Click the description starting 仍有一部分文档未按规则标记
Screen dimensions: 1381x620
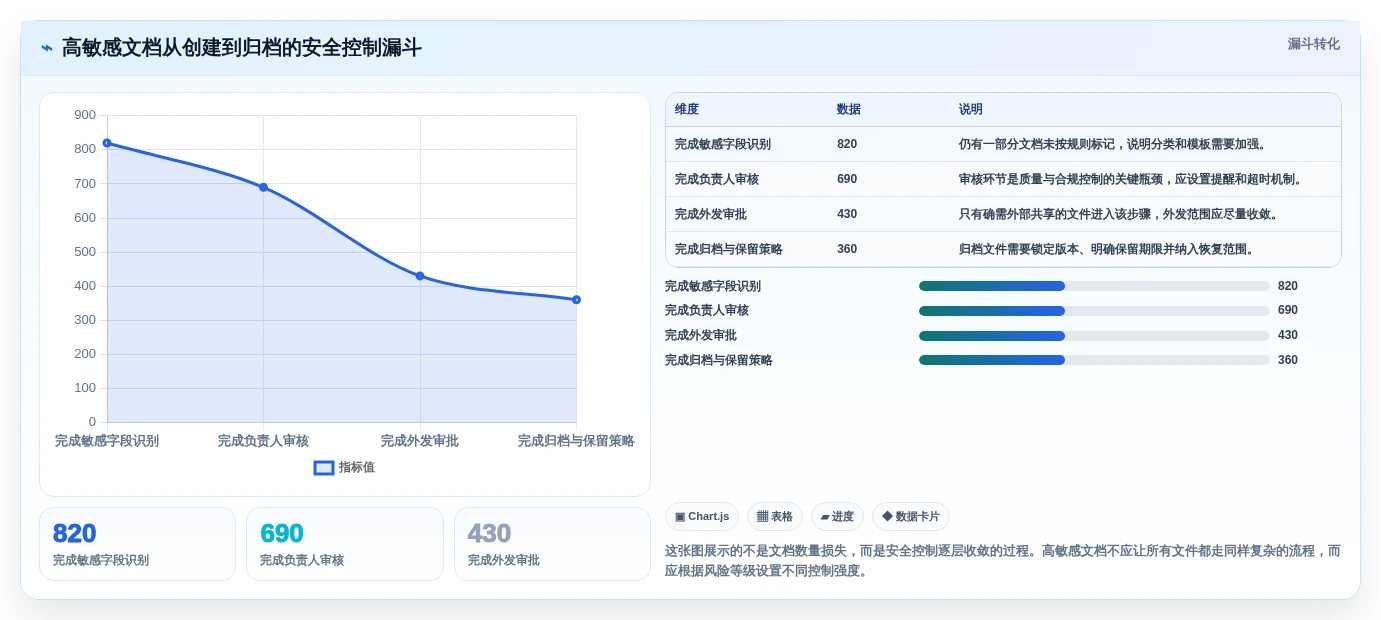[x=1115, y=145]
